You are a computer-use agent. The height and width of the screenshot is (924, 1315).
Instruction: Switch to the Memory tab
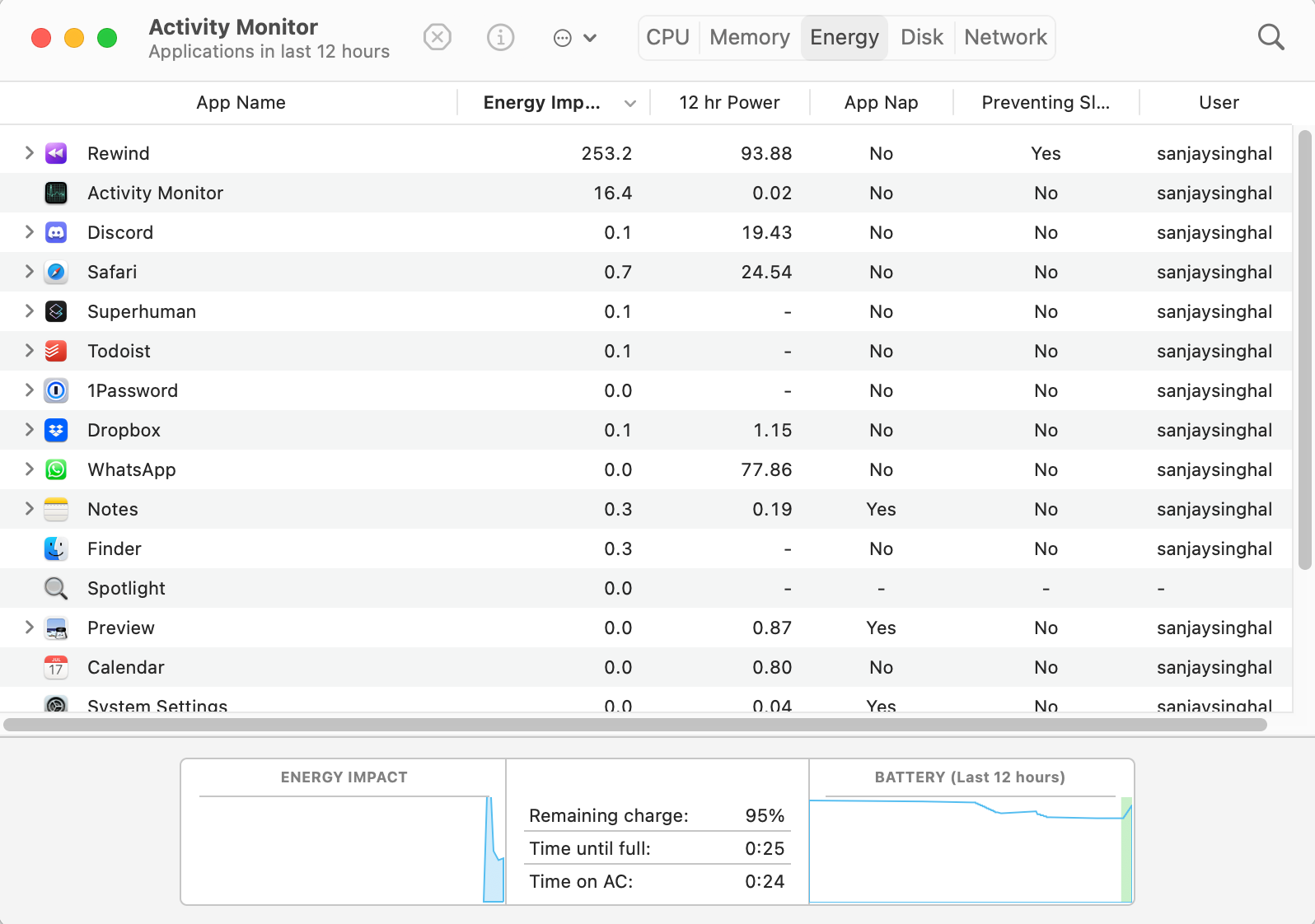(x=750, y=37)
